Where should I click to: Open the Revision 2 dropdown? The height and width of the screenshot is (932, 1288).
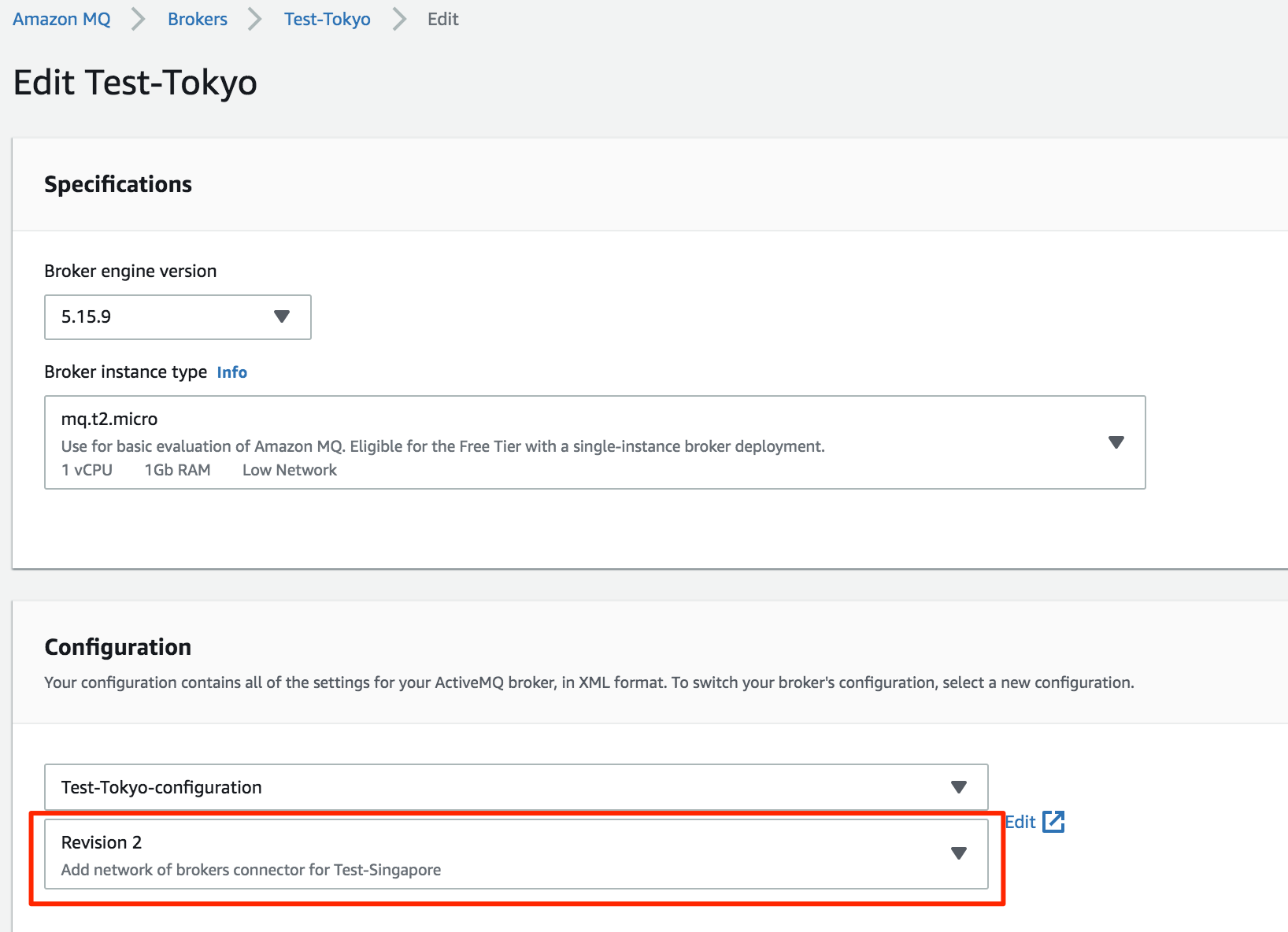point(516,854)
